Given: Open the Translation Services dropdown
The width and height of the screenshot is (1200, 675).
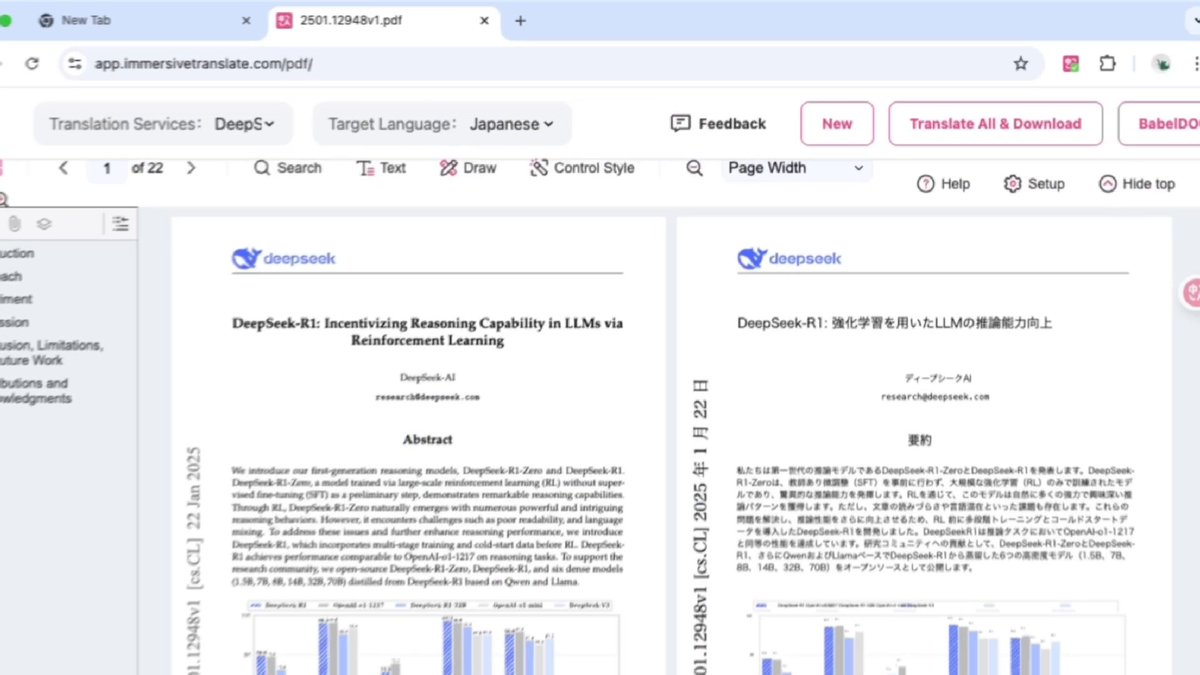Looking at the screenshot, I should (x=163, y=124).
